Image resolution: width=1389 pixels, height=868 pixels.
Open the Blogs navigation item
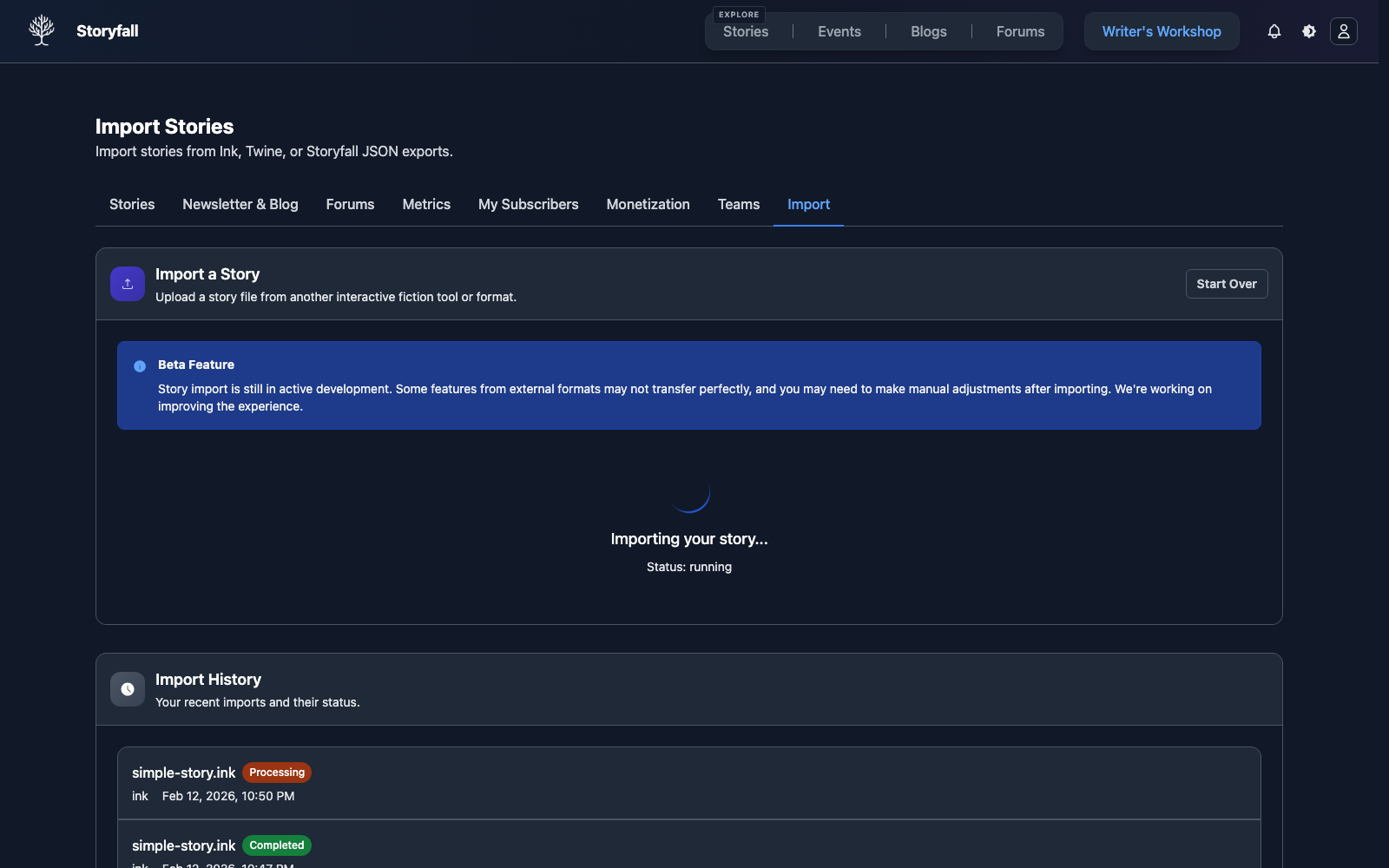(928, 31)
